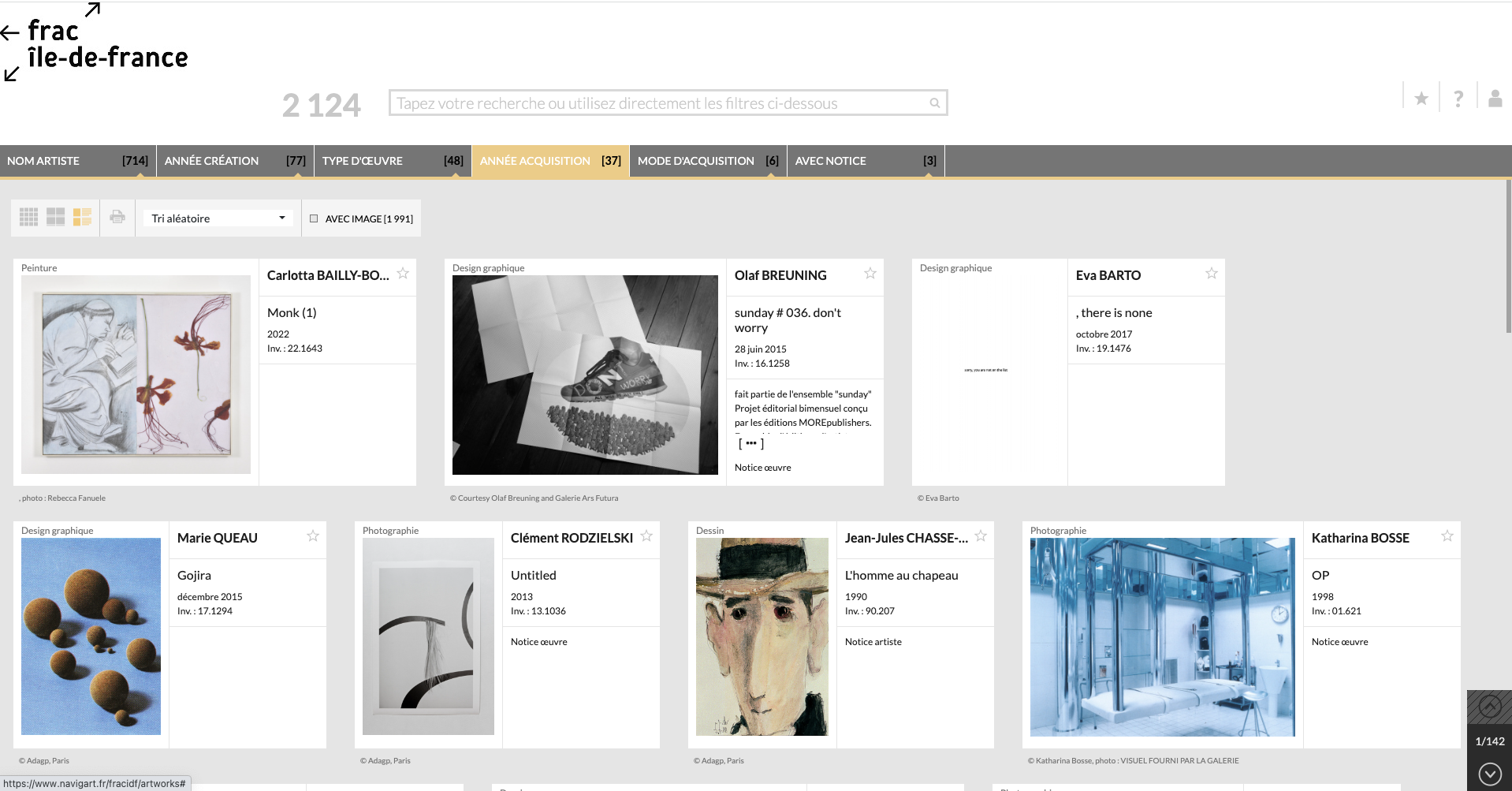Enable the AVEC IMAGE checkbox
The image size is (1512, 791).
click(314, 218)
